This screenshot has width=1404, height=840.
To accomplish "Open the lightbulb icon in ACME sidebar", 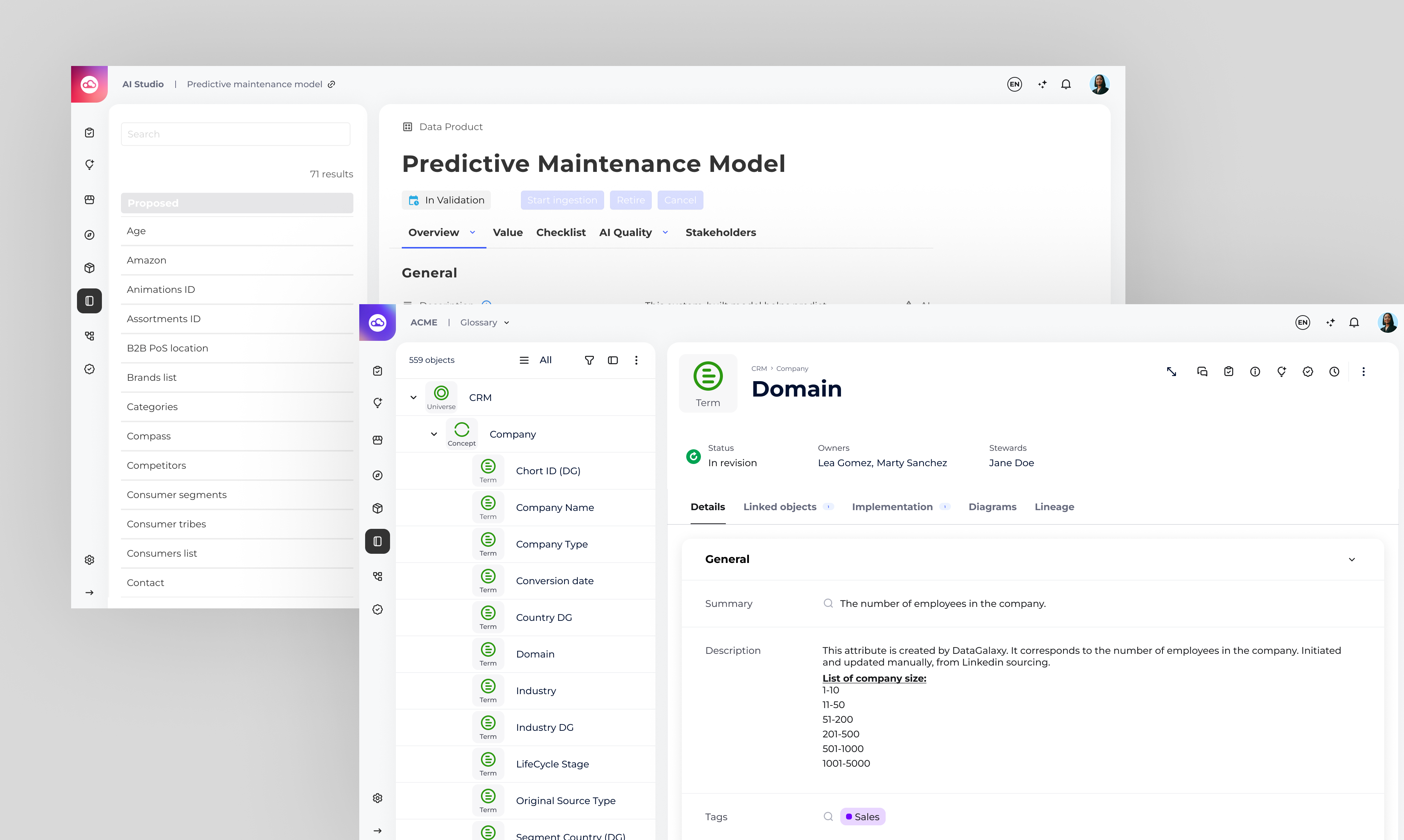I will pyautogui.click(x=378, y=403).
